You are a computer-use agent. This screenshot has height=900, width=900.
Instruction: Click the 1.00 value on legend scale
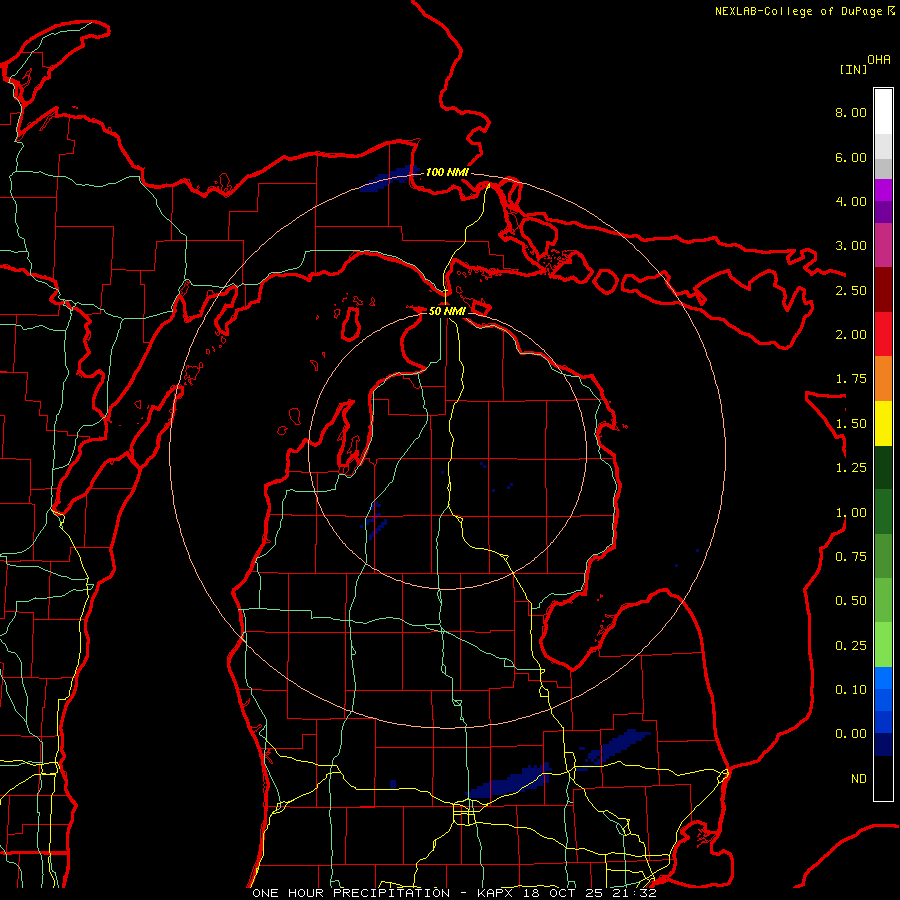tap(851, 512)
